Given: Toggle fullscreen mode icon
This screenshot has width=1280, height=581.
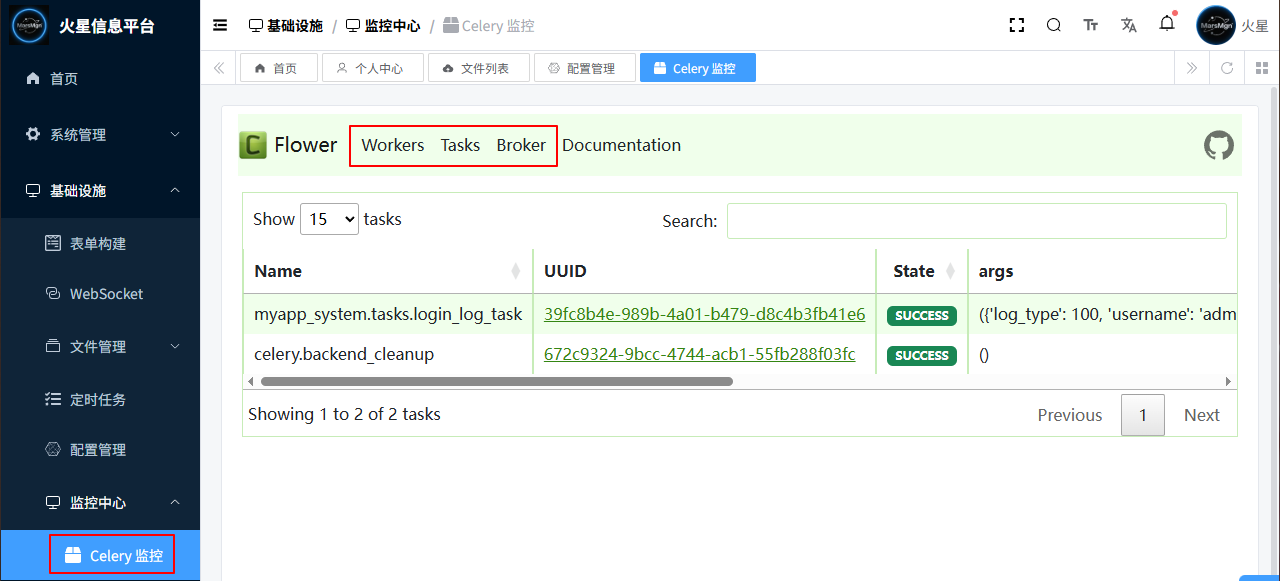Looking at the screenshot, I should click(x=1017, y=25).
